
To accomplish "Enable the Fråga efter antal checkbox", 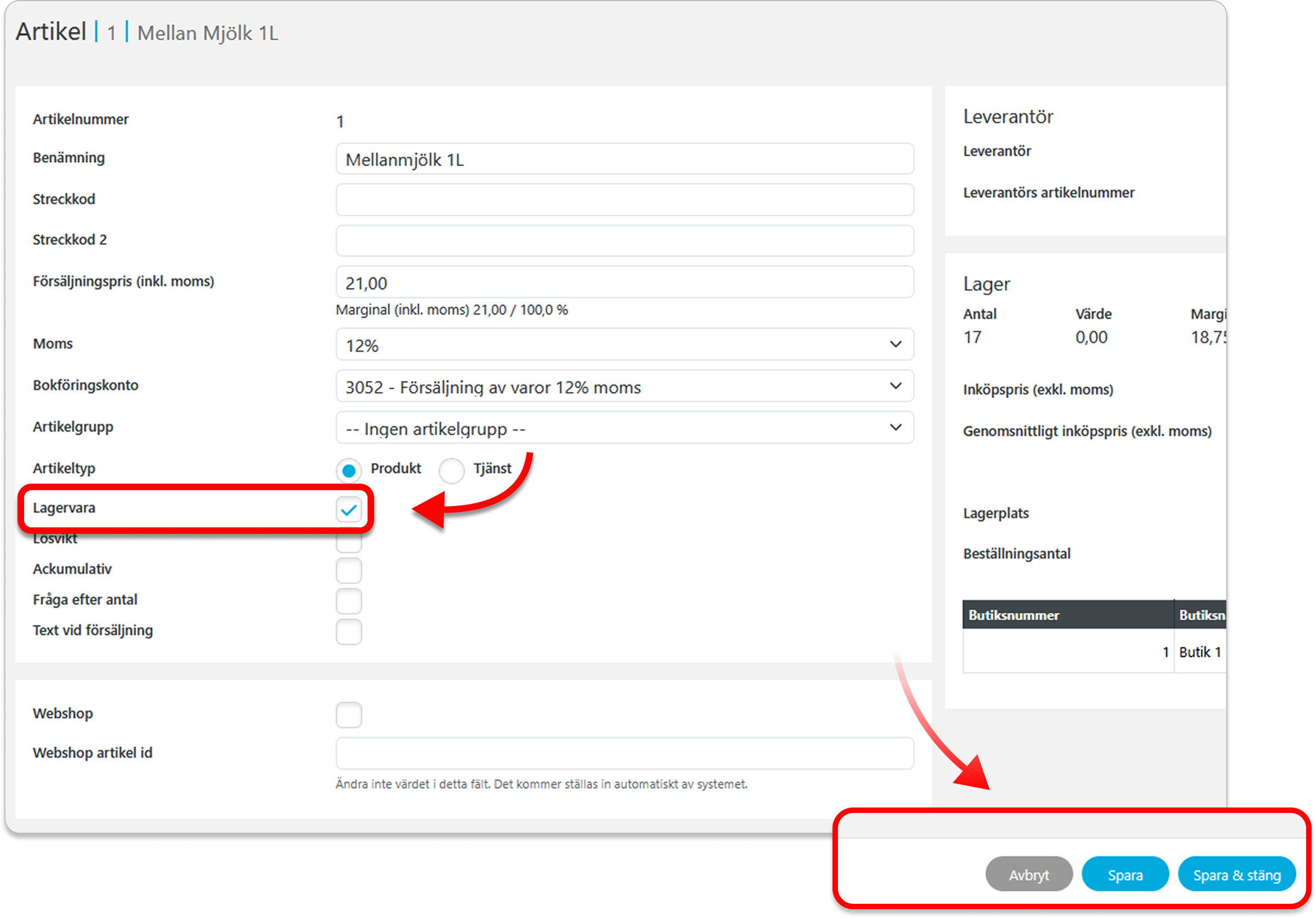I will click(348, 601).
